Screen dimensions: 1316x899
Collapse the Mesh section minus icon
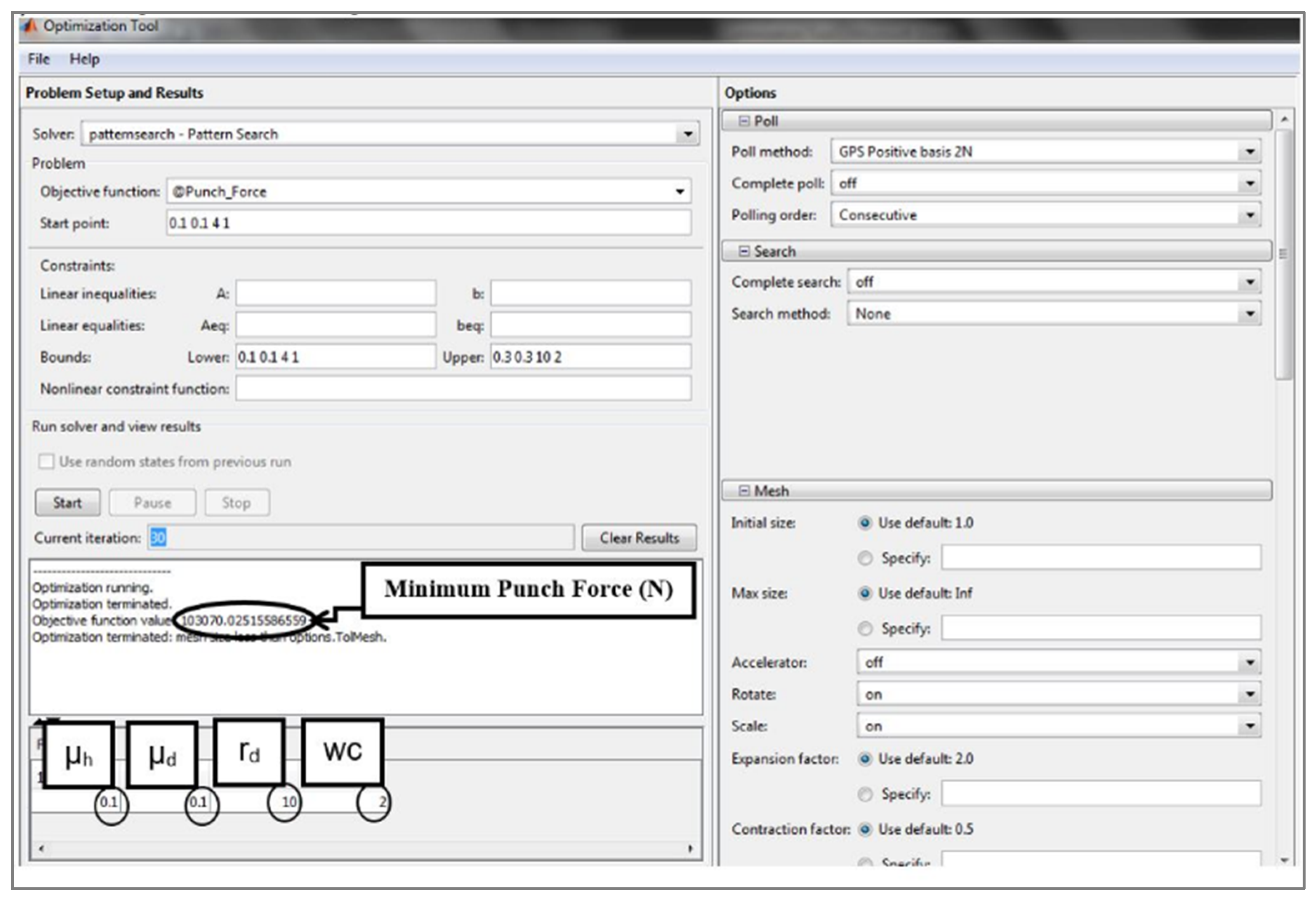pyautogui.click(x=744, y=491)
